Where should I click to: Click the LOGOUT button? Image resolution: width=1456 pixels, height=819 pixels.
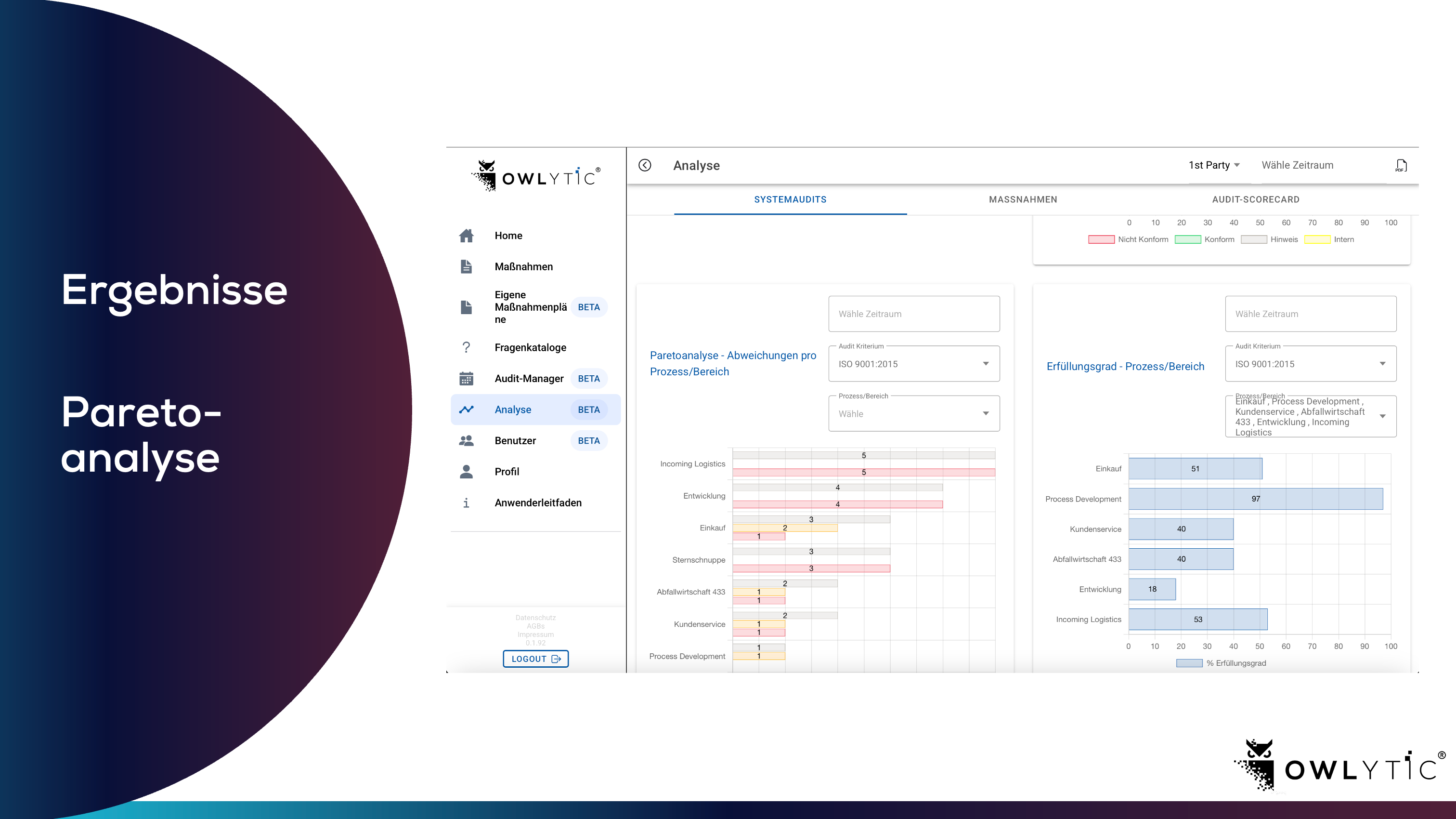tap(535, 659)
